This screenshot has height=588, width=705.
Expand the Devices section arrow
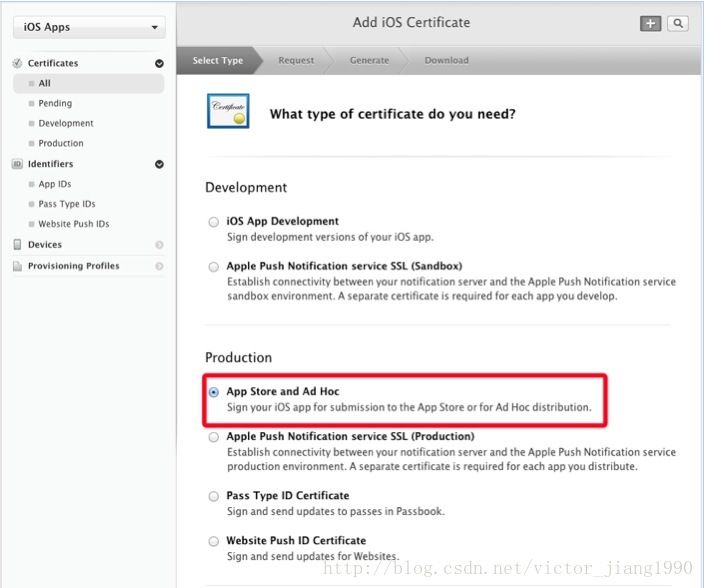pyautogui.click(x=159, y=245)
